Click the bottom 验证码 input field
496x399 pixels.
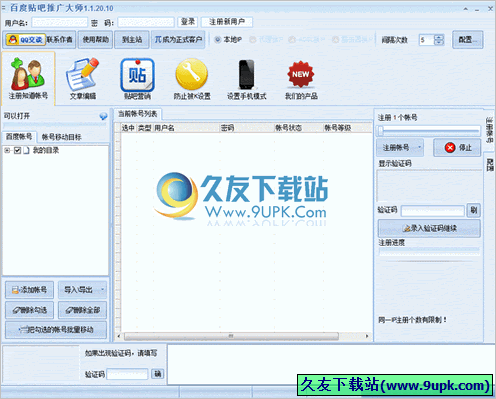(127, 374)
